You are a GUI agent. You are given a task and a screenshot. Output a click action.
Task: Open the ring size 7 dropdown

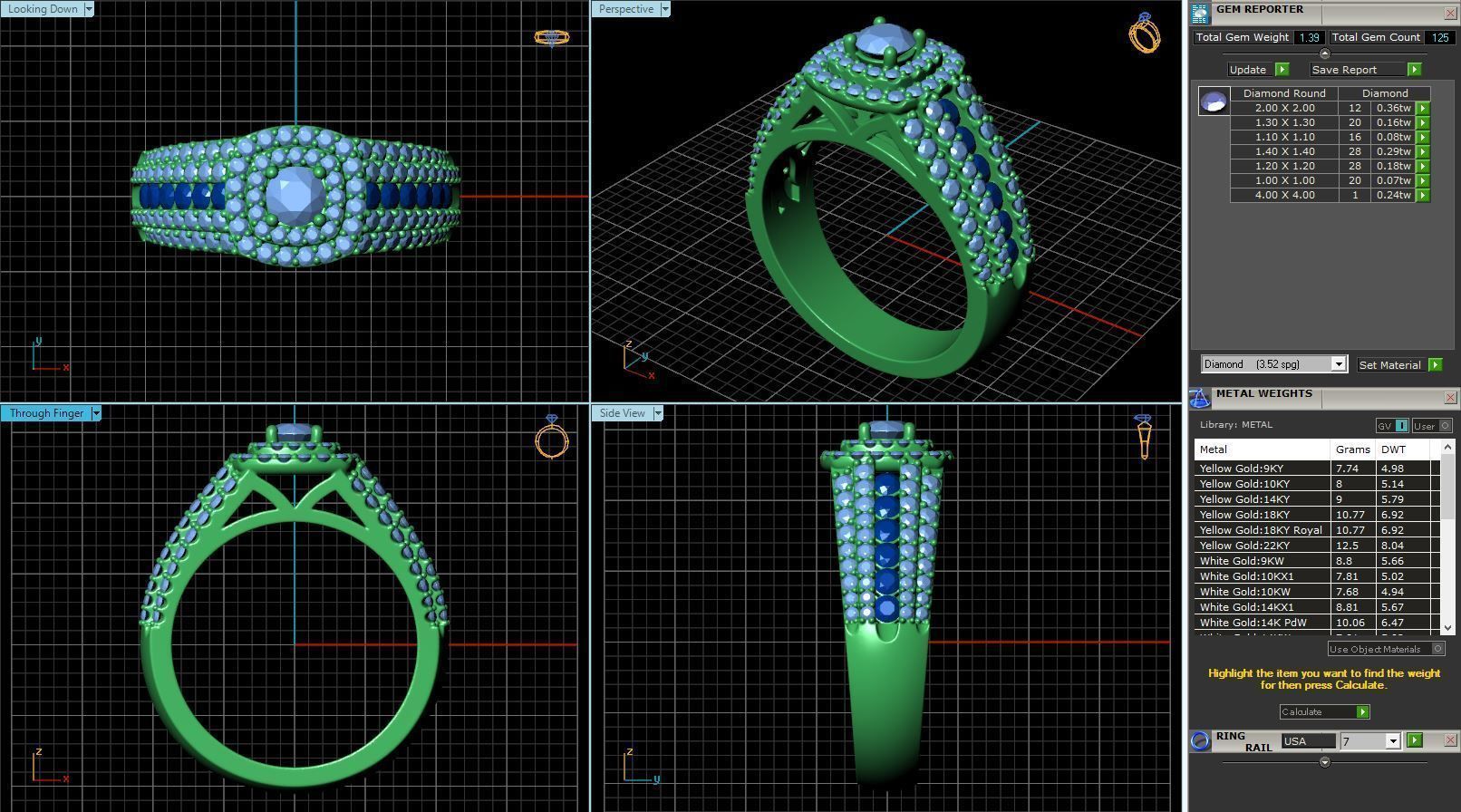click(1392, 741)
